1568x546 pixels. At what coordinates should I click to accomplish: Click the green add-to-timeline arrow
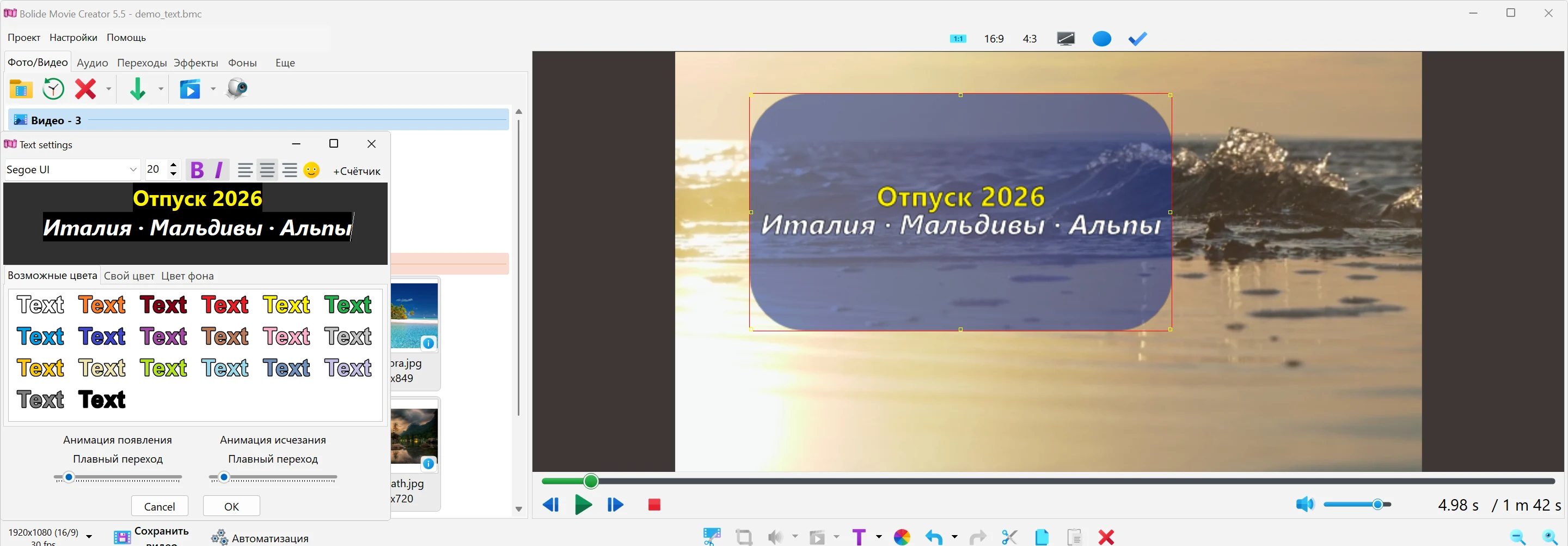[138, 89]
